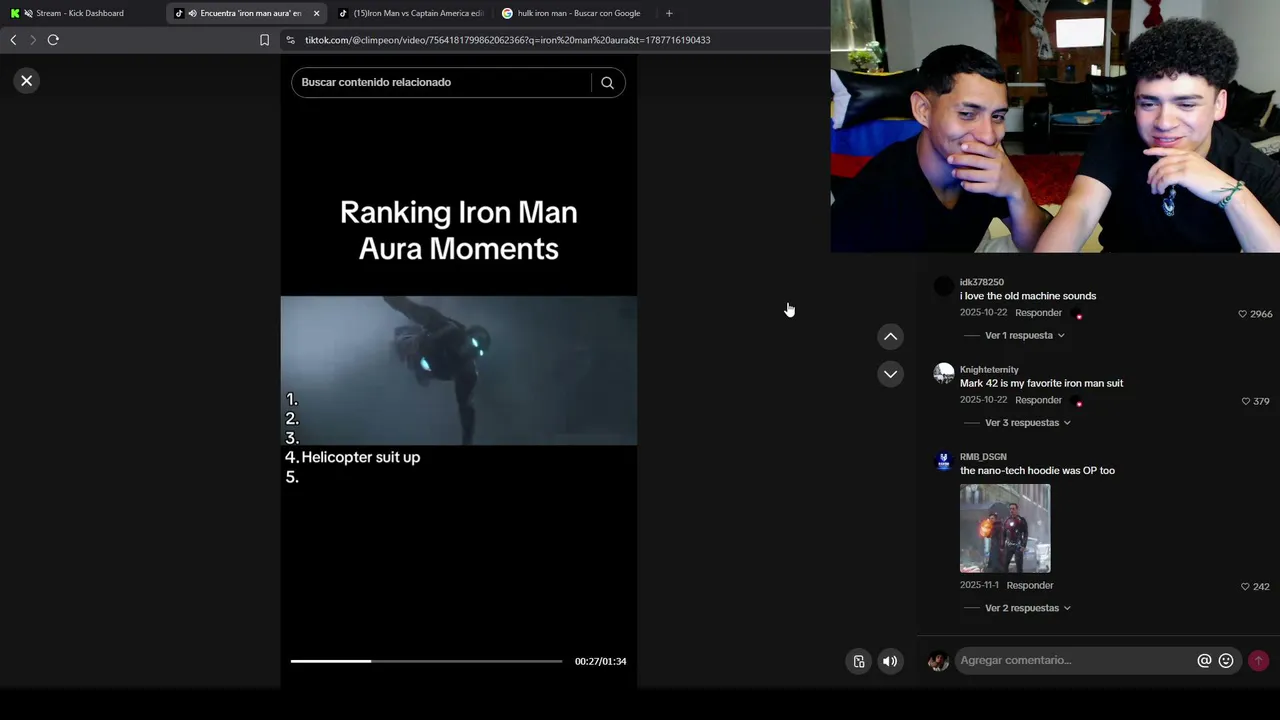Send the comment with the arrow button
This screenshot has width=1280, height=720.
tap(1259, 661)
